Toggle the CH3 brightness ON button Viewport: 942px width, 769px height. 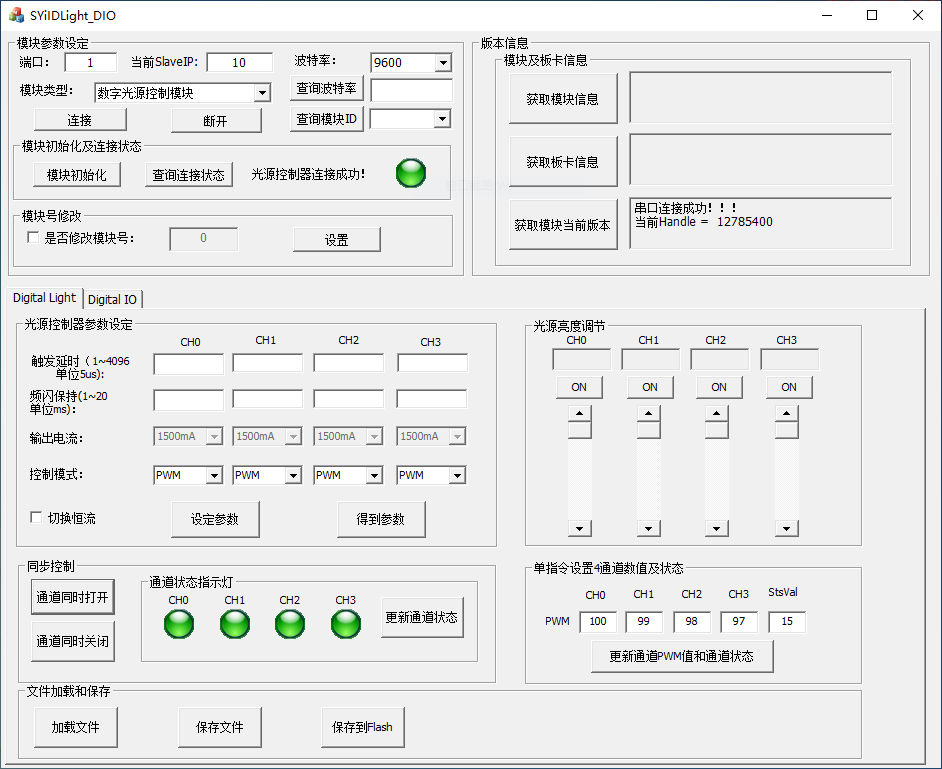(788, 387)
